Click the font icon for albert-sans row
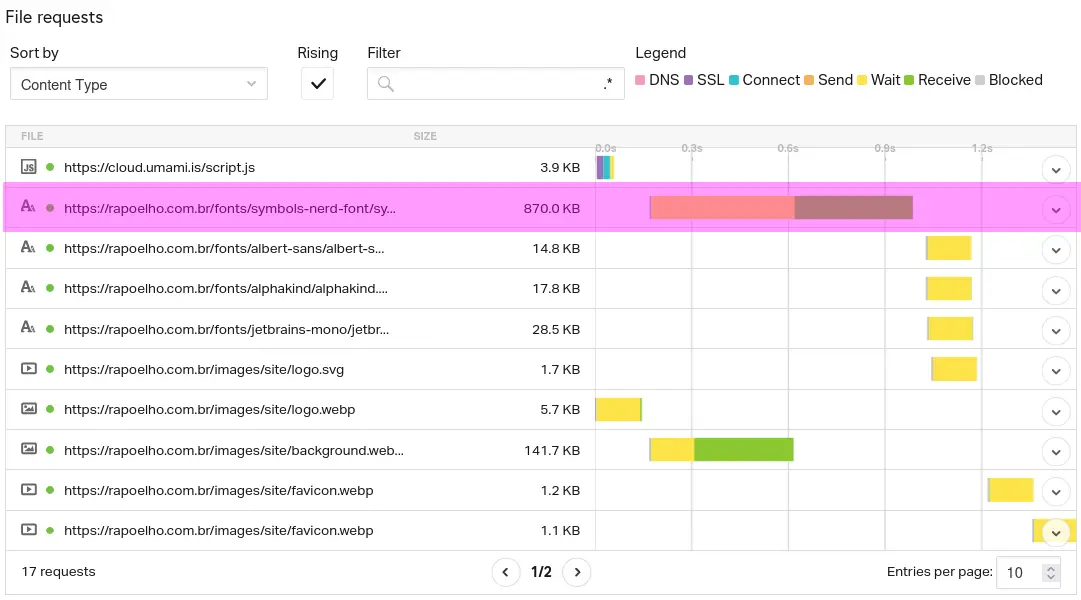Screen dimensions: 1081x600 coord(29,248)
